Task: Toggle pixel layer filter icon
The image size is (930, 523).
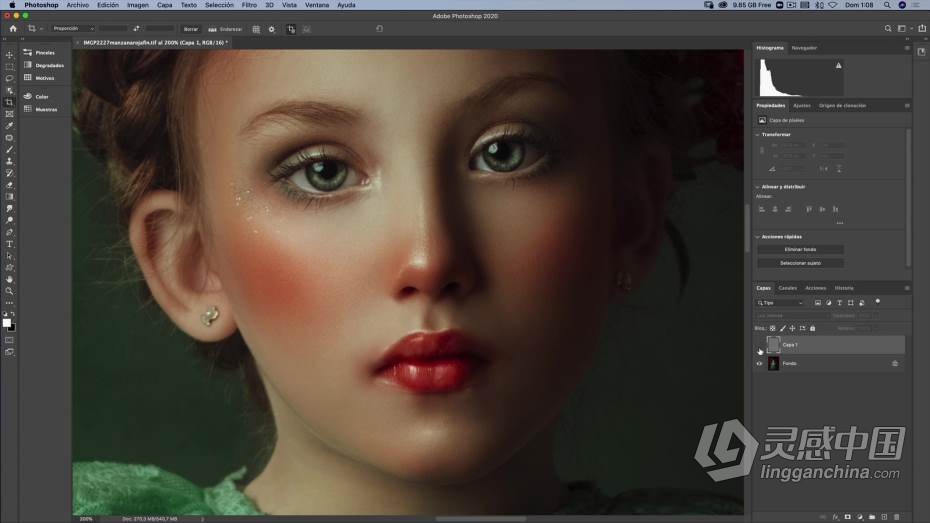Action: (818, 303)
